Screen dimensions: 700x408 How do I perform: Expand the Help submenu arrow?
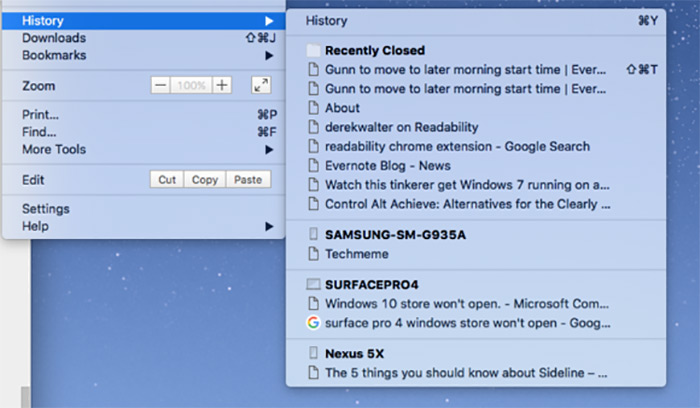click(269, 226)
